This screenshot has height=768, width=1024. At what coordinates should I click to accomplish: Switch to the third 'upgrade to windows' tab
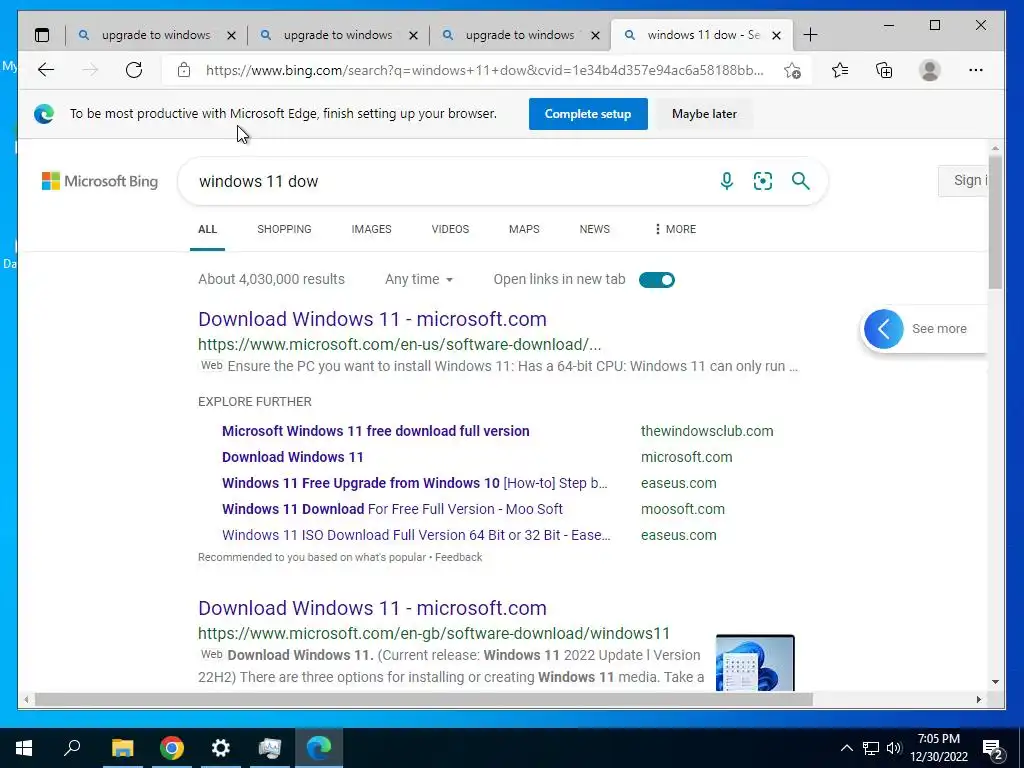pyautogui.click(x=520, y=35)
